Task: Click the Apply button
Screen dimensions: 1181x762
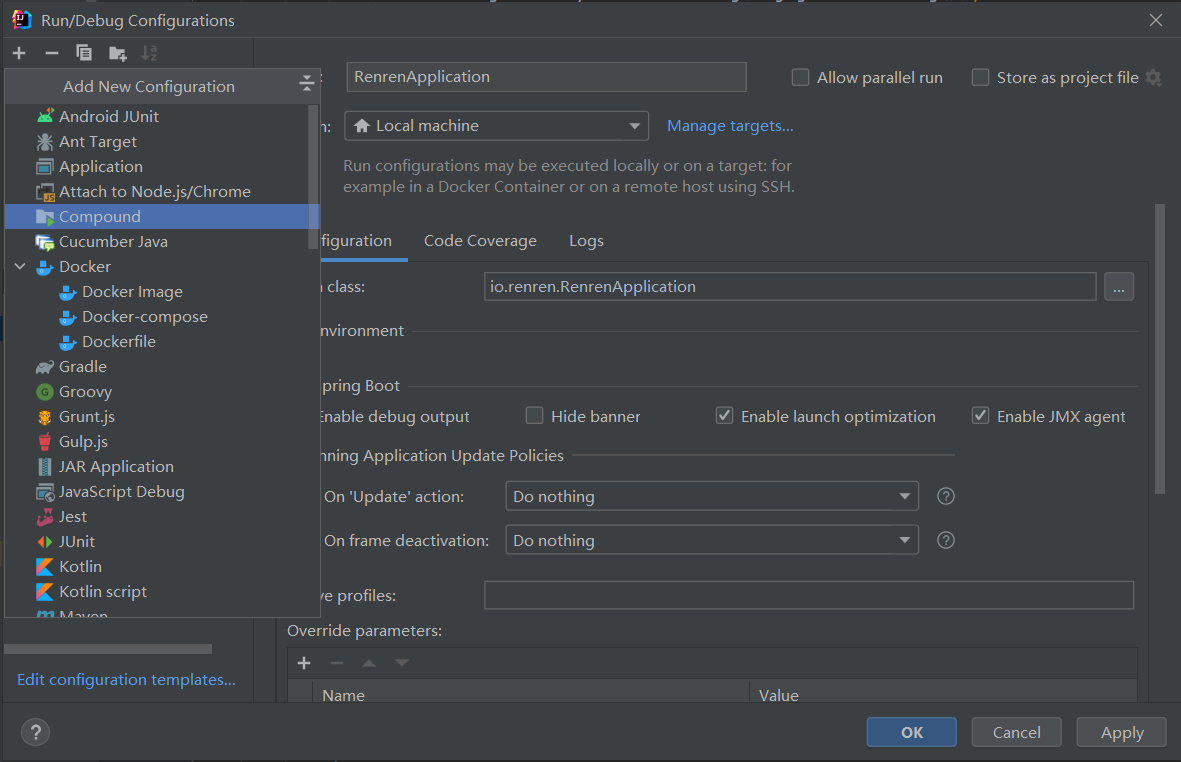Action: 1121,732
